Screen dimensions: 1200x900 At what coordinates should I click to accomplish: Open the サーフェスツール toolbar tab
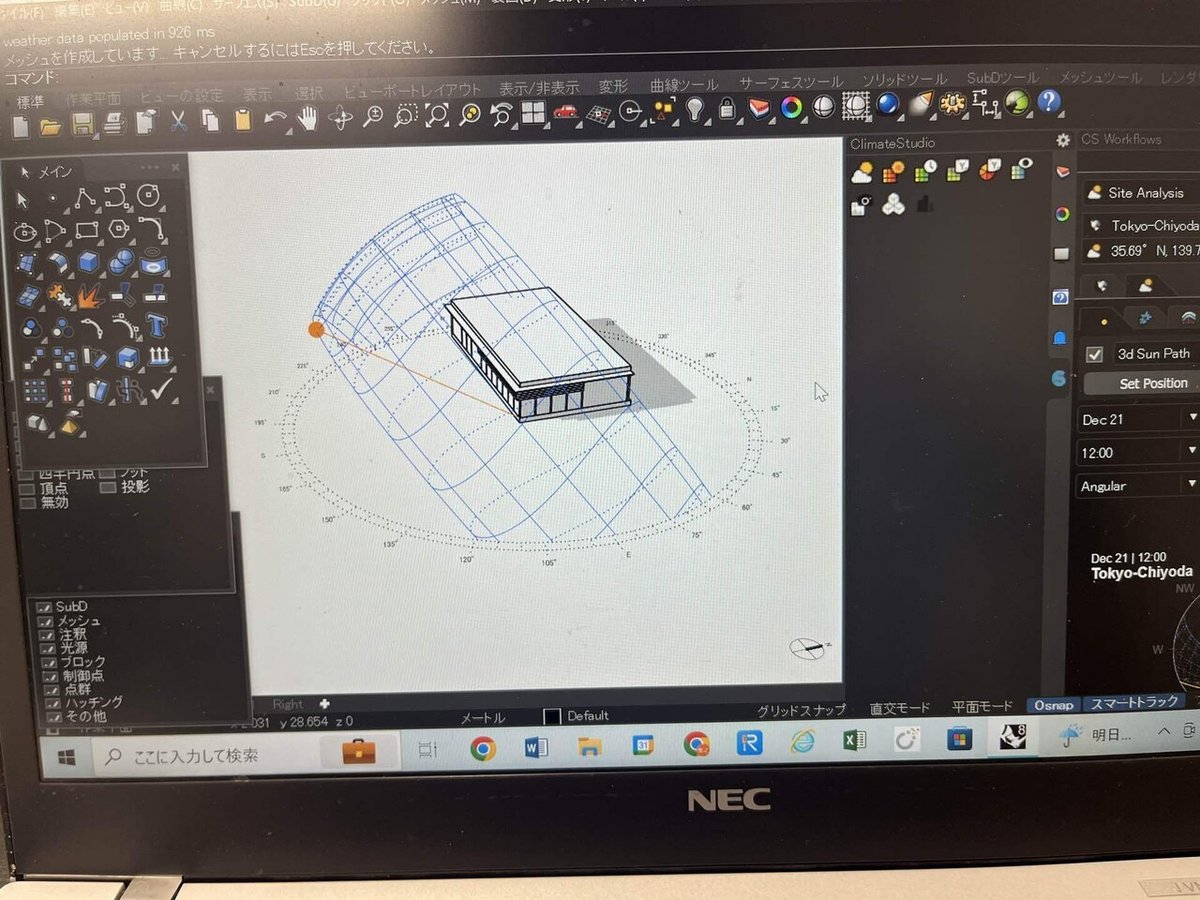point(790,82)
